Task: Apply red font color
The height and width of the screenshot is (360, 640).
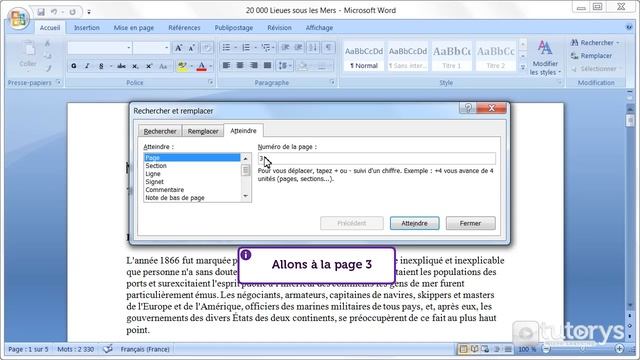Action: pyautogui.click(x=202, y=66)
